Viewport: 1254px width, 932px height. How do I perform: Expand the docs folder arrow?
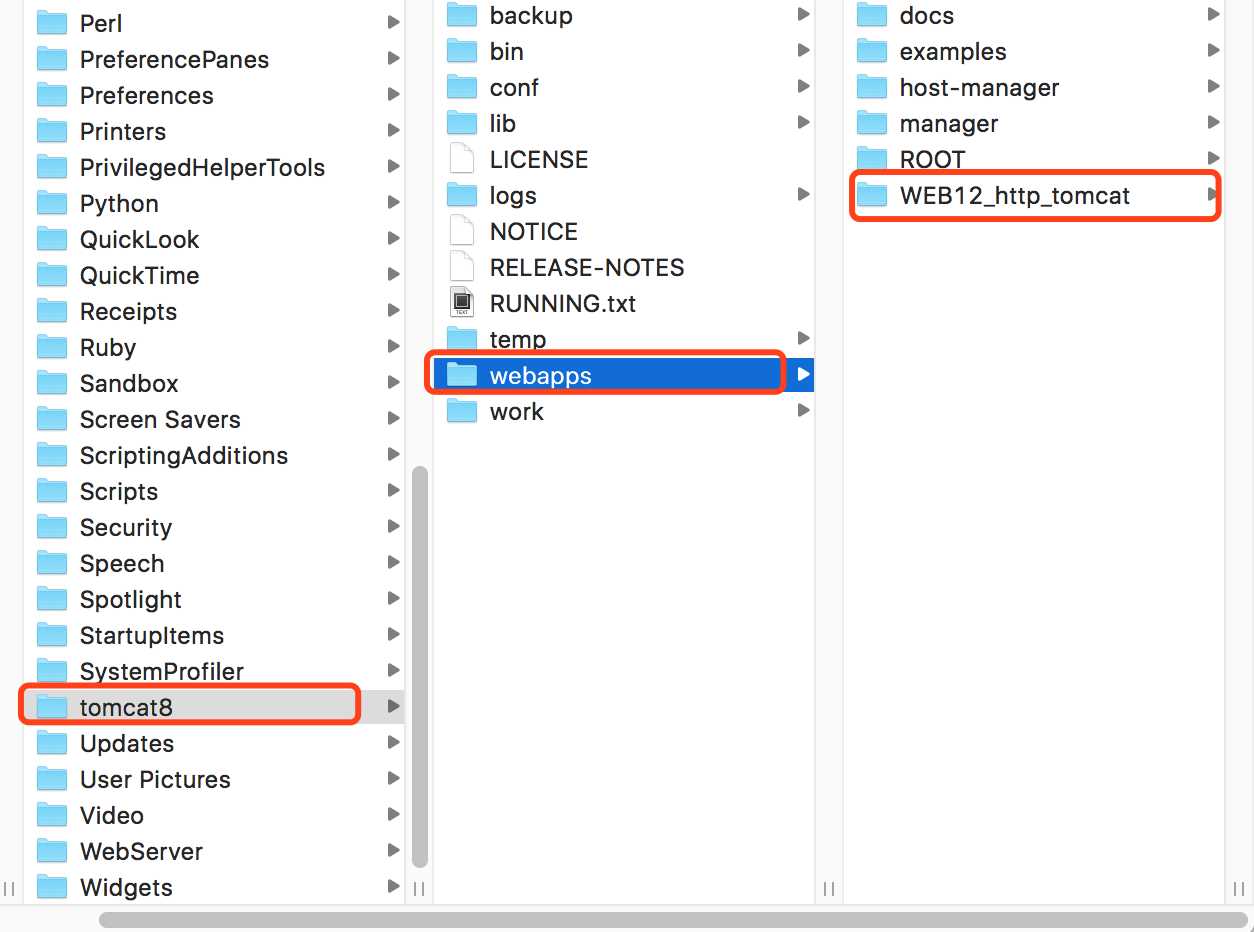pyautogui.click(x=1213, y=15)
